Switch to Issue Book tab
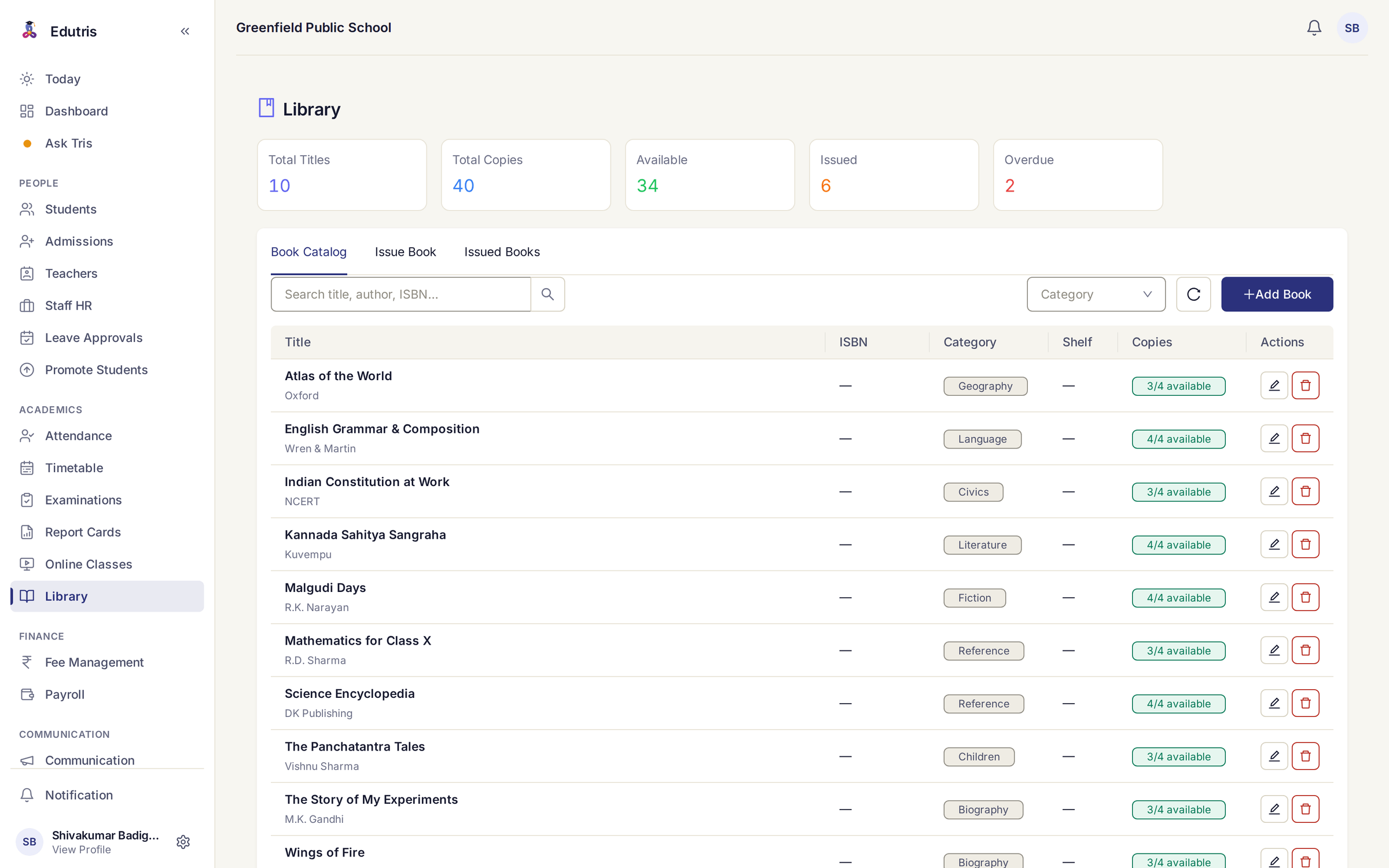This screenshot has height=868, width=1389. pos(405,252)
